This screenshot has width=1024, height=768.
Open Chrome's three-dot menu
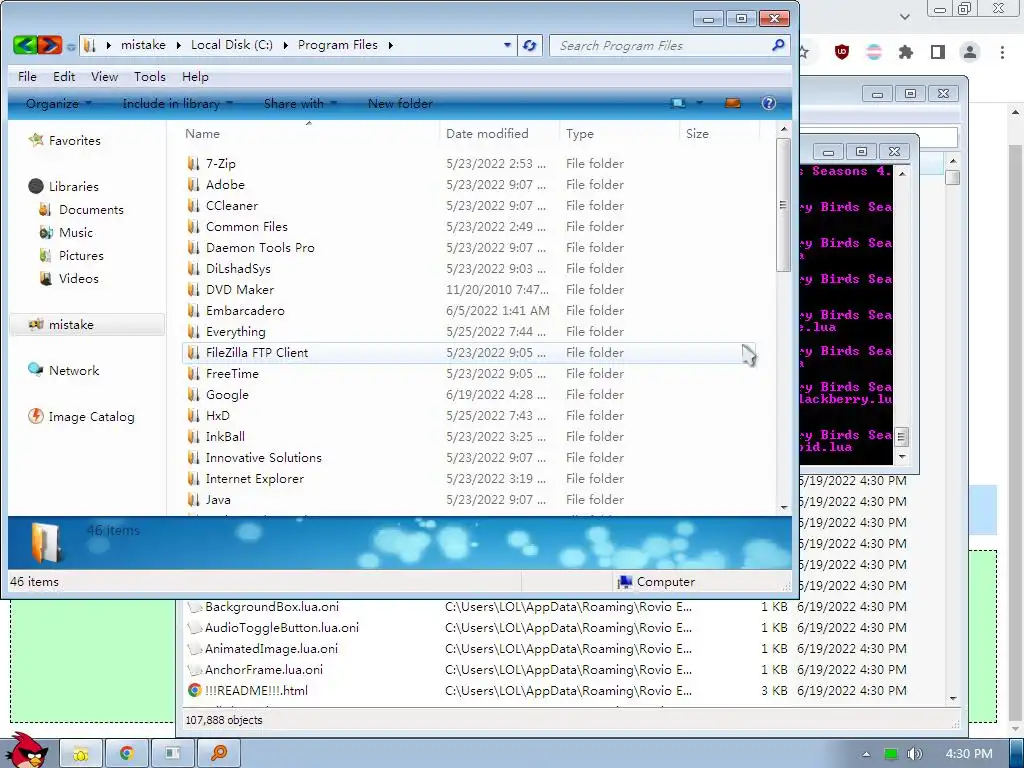click(1002, 52)
